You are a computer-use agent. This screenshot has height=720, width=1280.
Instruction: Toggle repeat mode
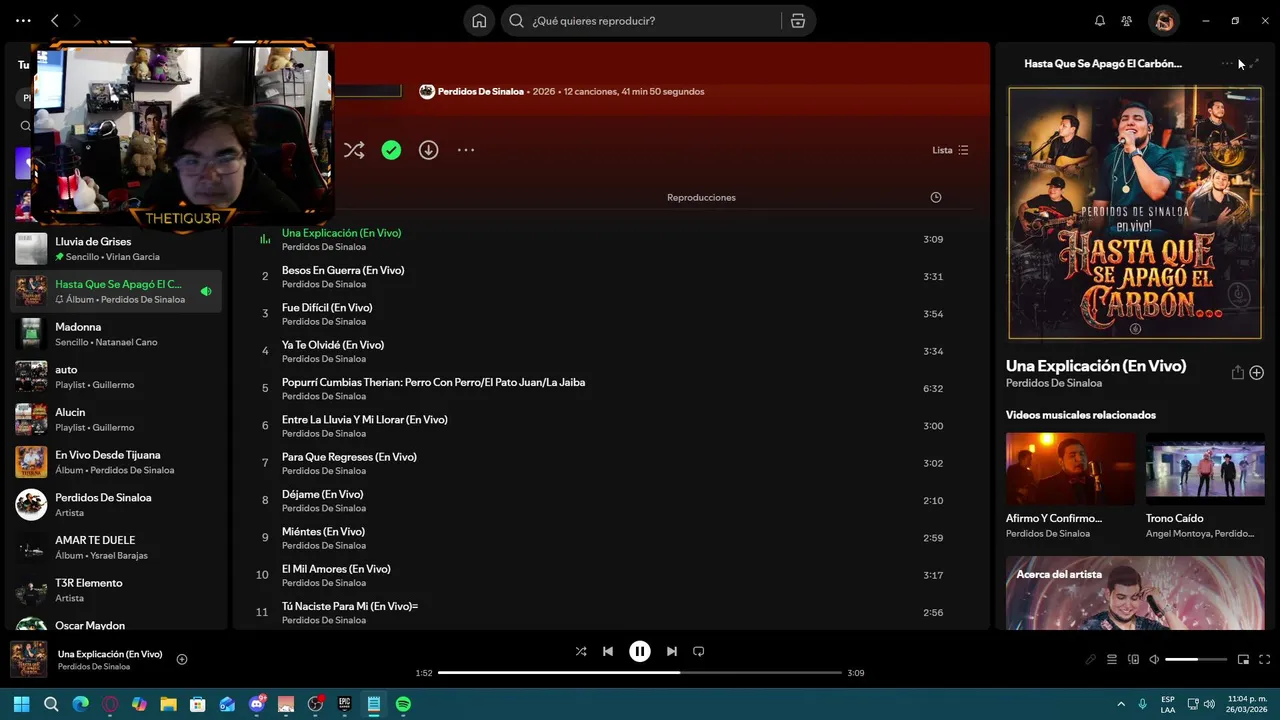(699, 651)
